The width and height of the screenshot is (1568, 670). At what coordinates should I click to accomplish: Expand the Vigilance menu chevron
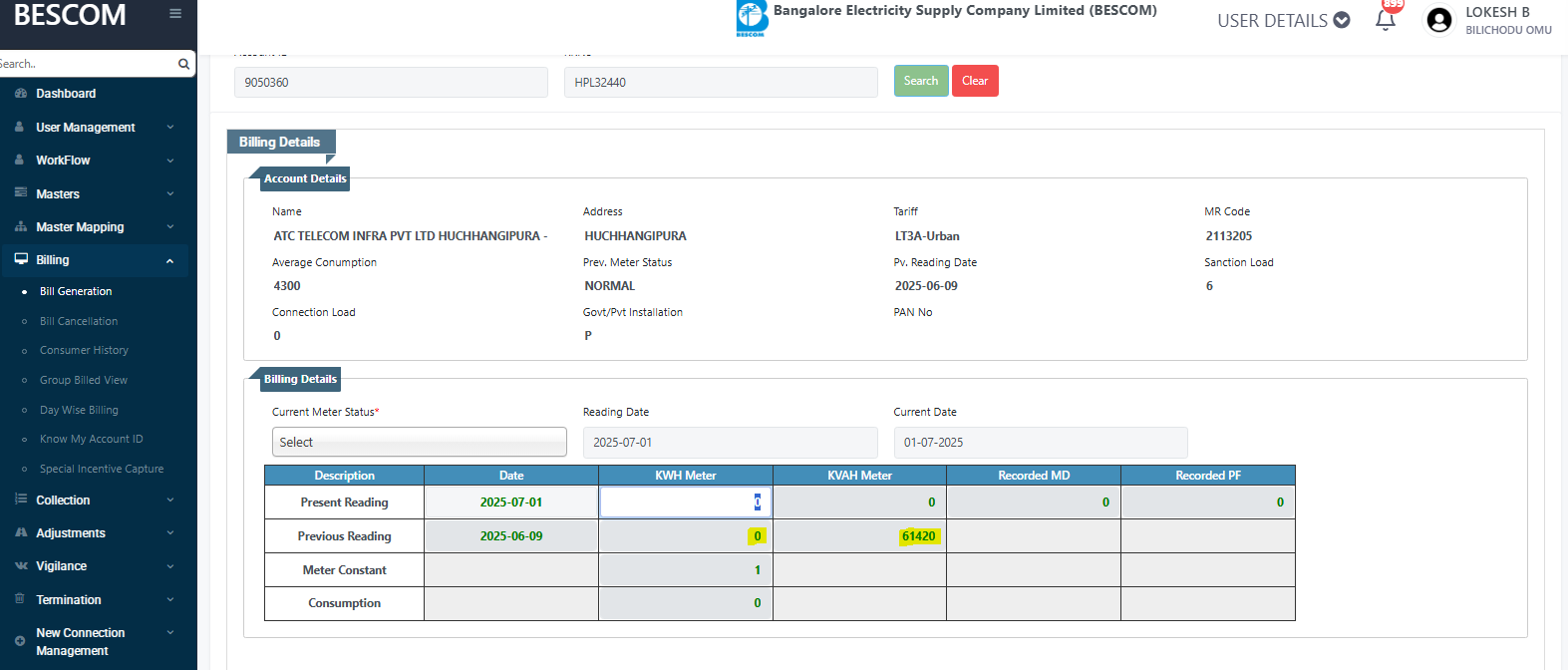170,566
